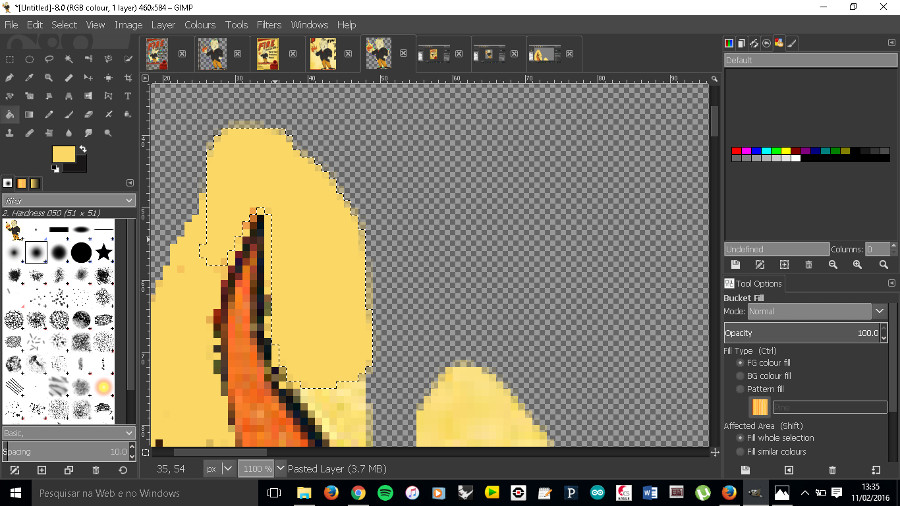Click reset tool options icon
The width and height of the screenshot is (900, 506).
[876, 470]
